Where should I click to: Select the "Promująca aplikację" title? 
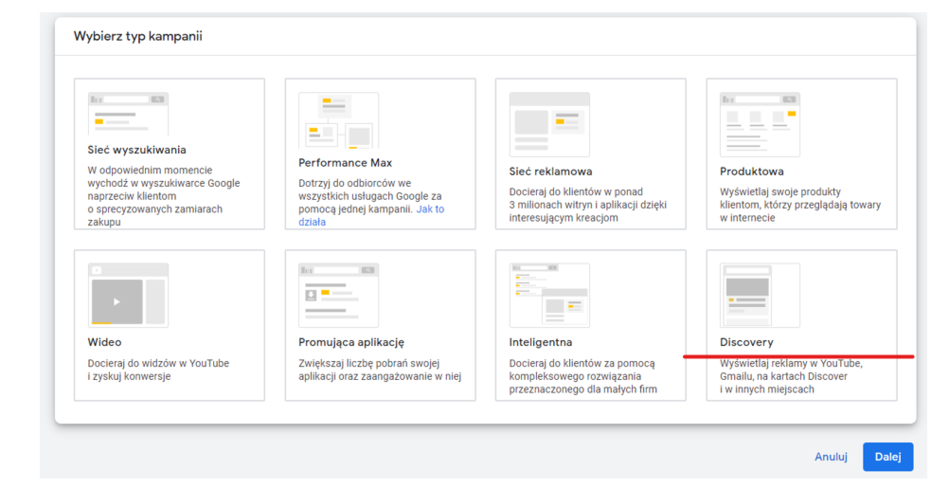[x=351, y=342]
